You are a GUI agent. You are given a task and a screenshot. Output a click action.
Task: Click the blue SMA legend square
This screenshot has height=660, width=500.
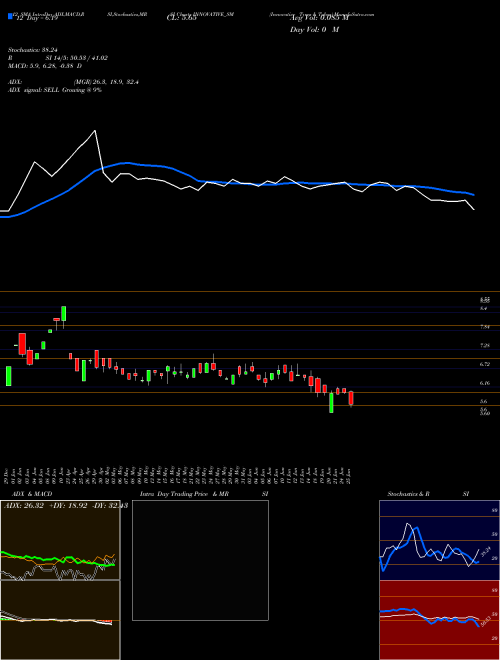[x=10, y=16]
